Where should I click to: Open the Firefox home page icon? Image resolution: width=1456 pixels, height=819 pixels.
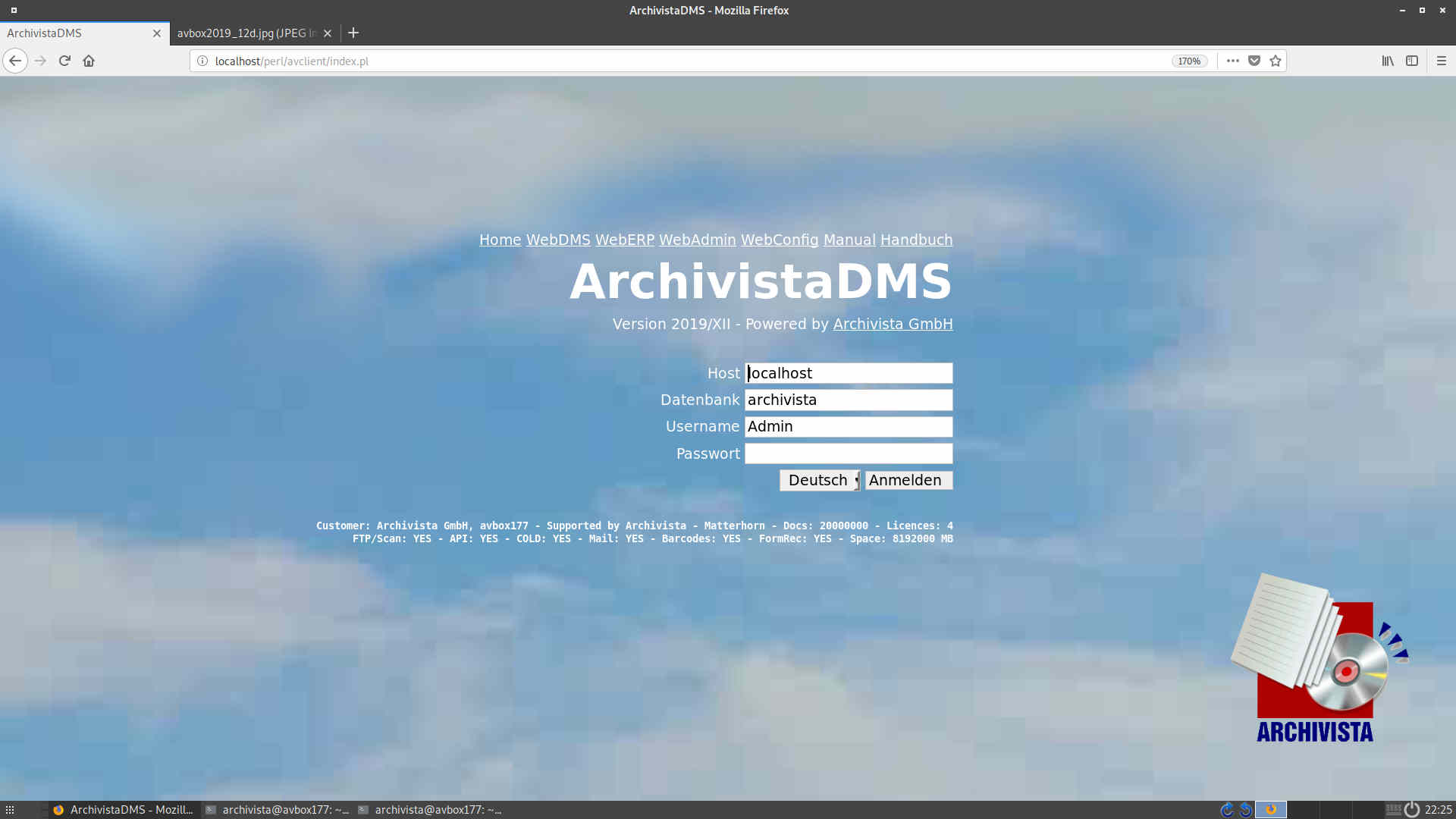89,61
